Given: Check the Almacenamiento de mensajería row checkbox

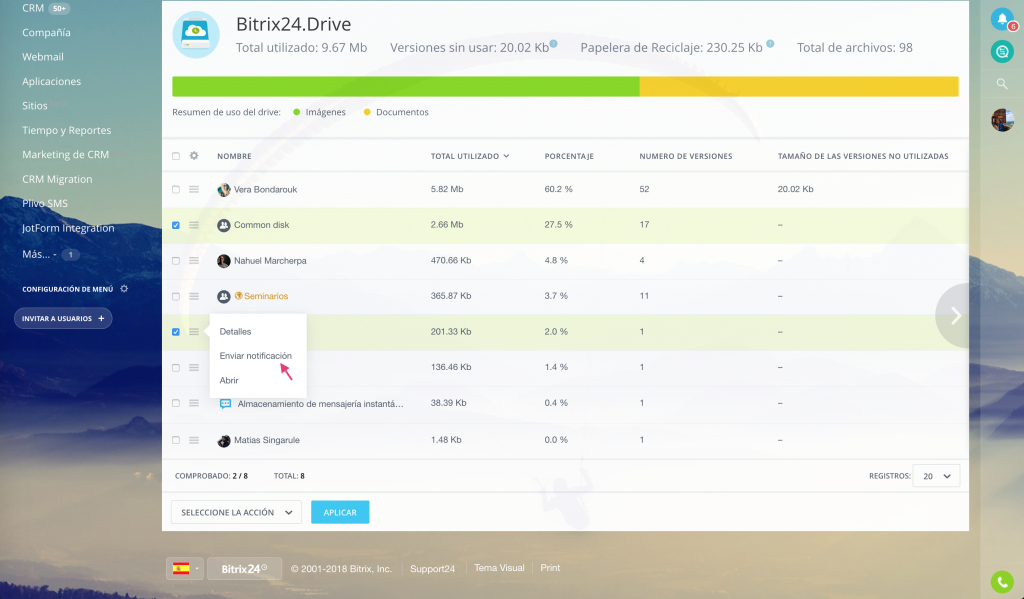Looking at the screenshot, I should point(176,403).
